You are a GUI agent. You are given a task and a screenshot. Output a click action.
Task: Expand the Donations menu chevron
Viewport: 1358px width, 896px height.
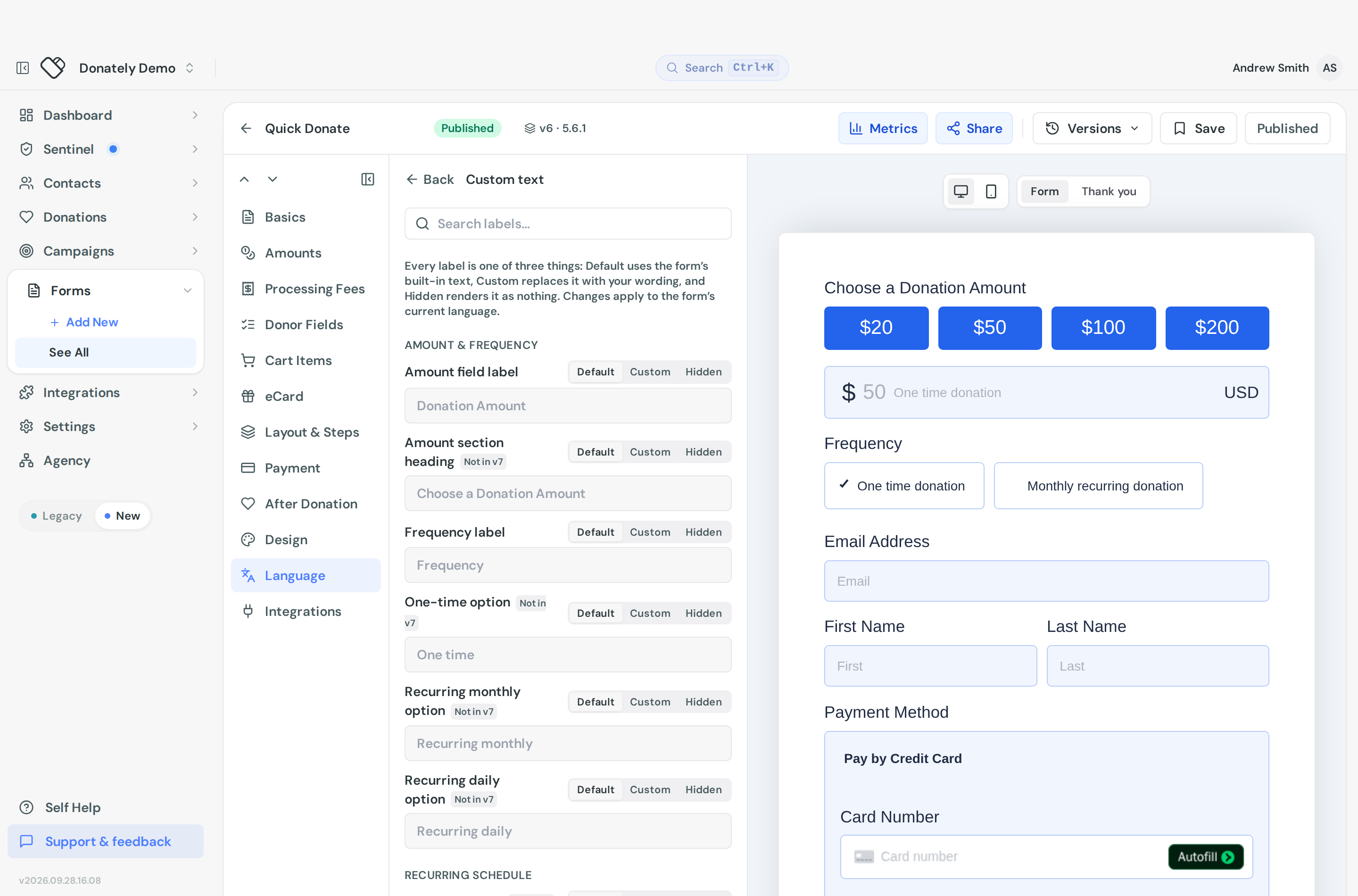point(195,217)
